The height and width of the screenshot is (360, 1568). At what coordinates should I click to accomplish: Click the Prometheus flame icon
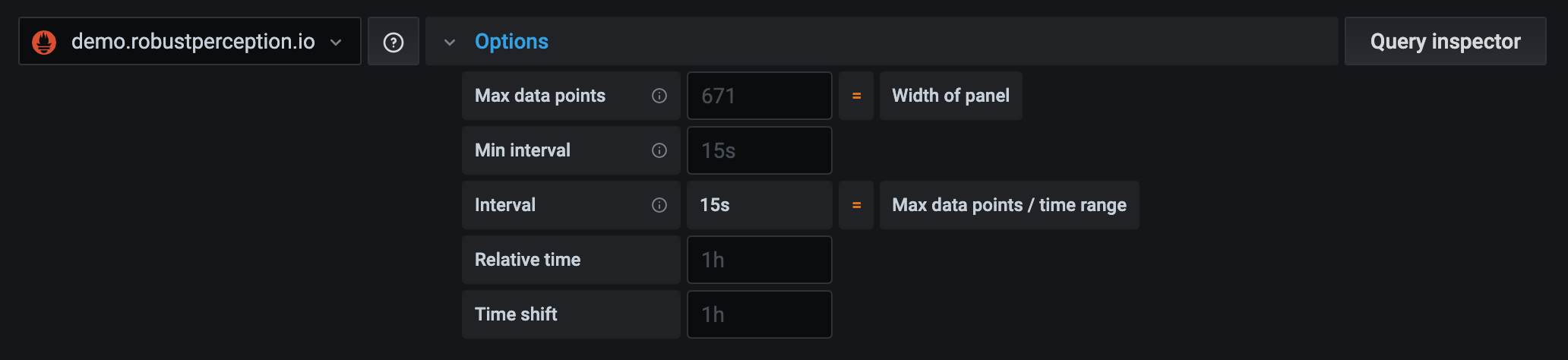(x=44, y=42)
